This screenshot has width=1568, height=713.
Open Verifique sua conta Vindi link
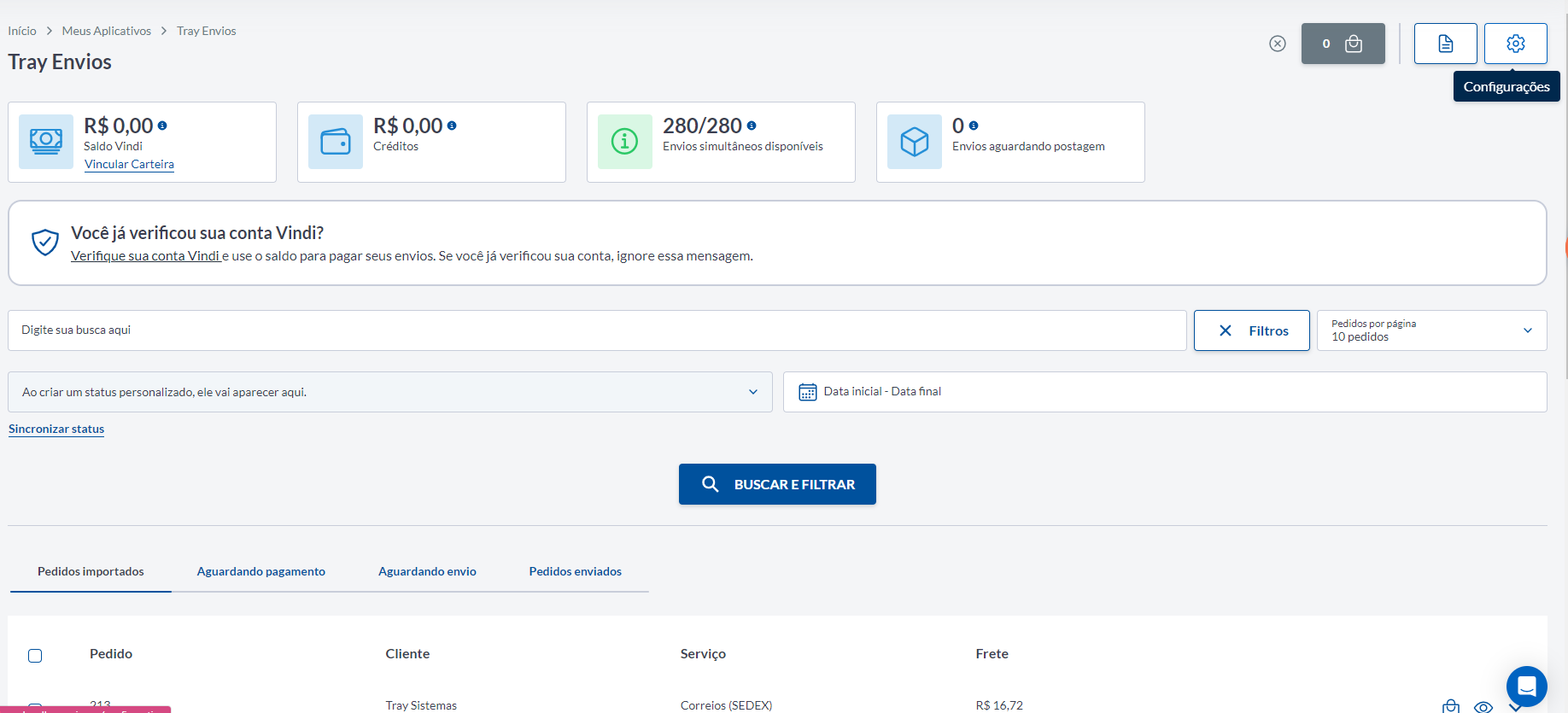coord(146,256)
